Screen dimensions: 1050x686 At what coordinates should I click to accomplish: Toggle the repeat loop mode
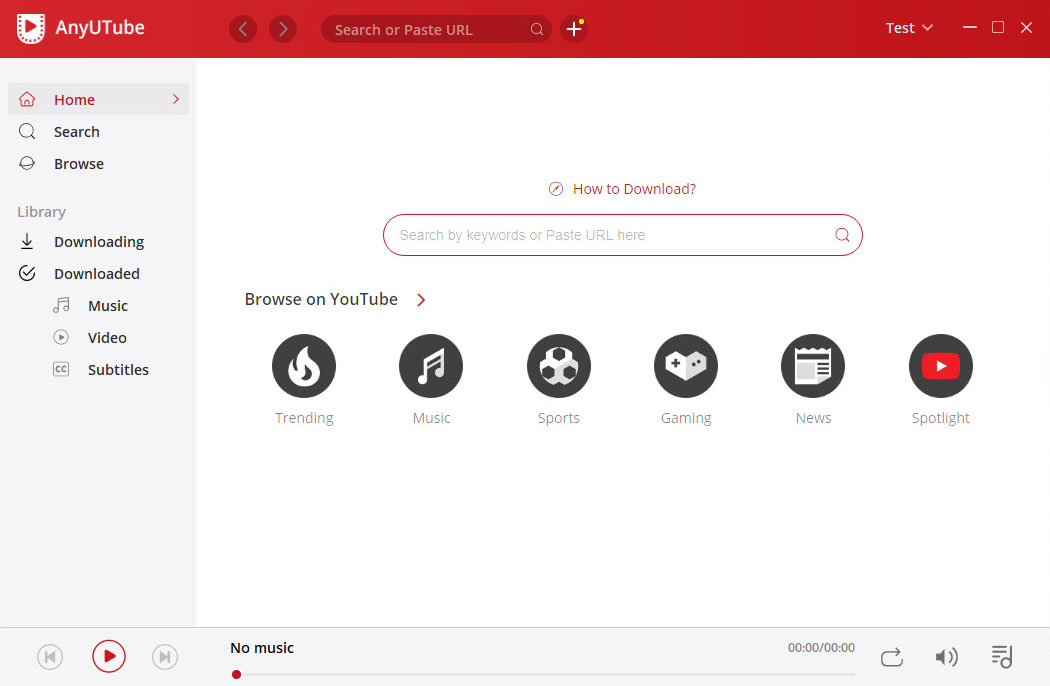(892, 657)
